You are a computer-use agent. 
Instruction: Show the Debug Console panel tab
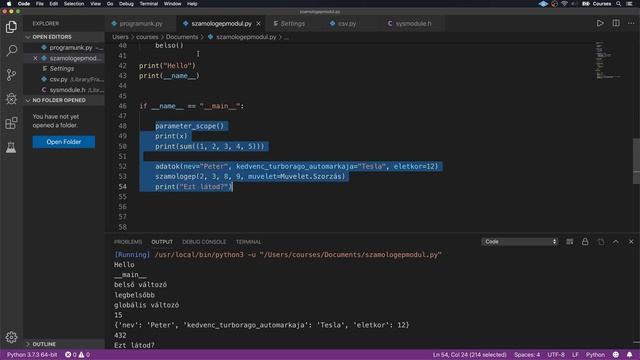tap(204, 242)
